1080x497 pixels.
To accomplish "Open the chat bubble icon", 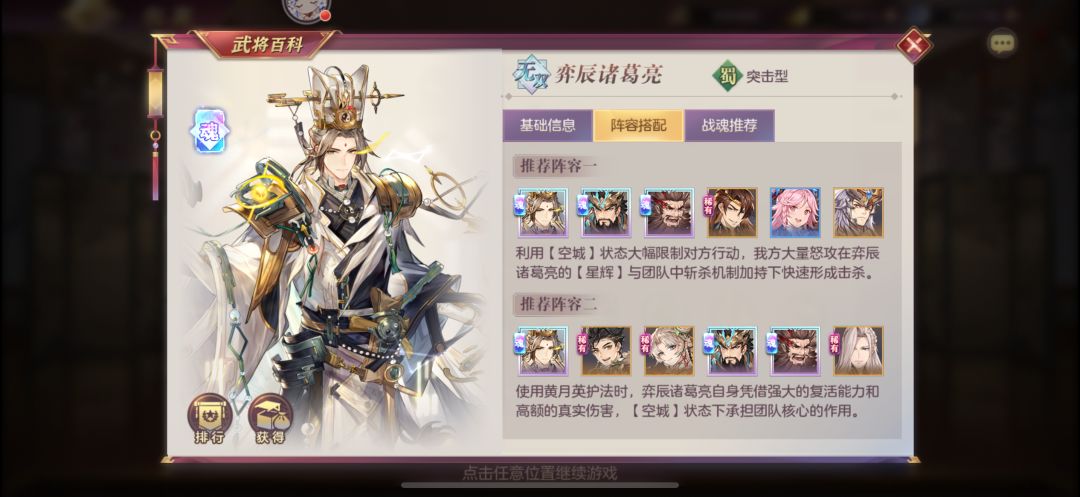I will [x=1001, y=44].
